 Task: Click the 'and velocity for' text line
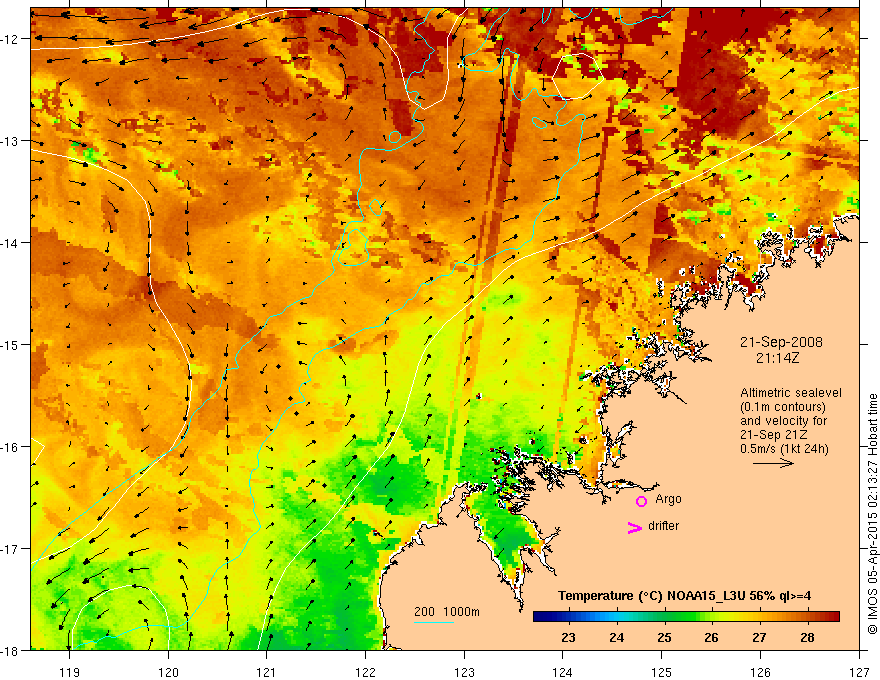tap(783, 421)
